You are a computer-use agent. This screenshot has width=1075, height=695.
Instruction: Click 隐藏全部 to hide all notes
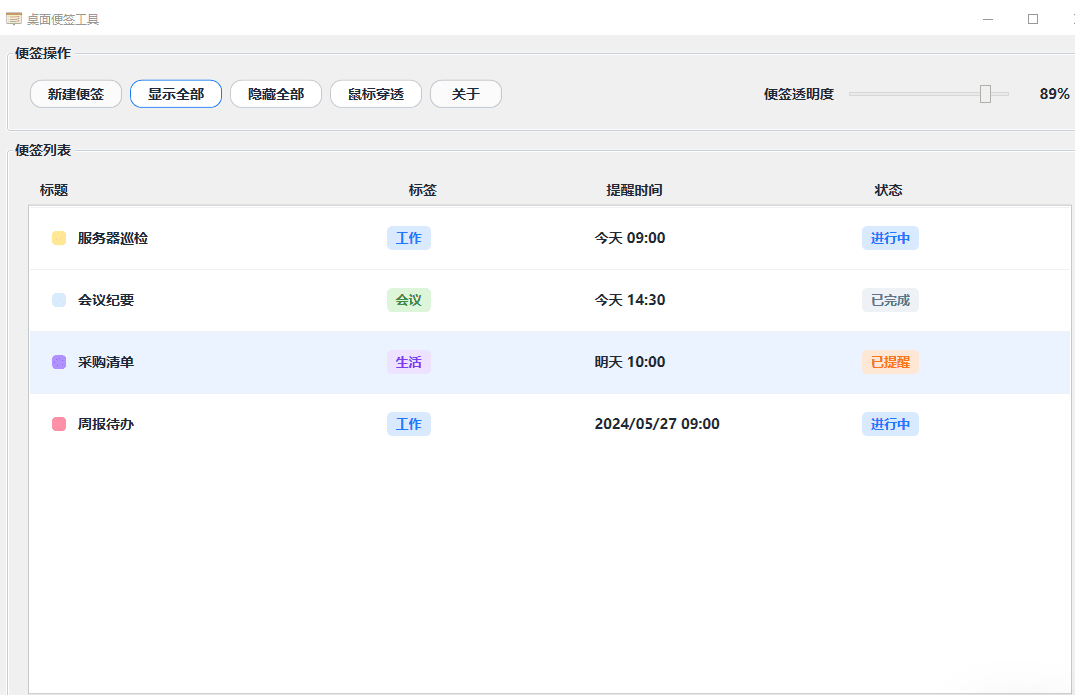[276, 94]
